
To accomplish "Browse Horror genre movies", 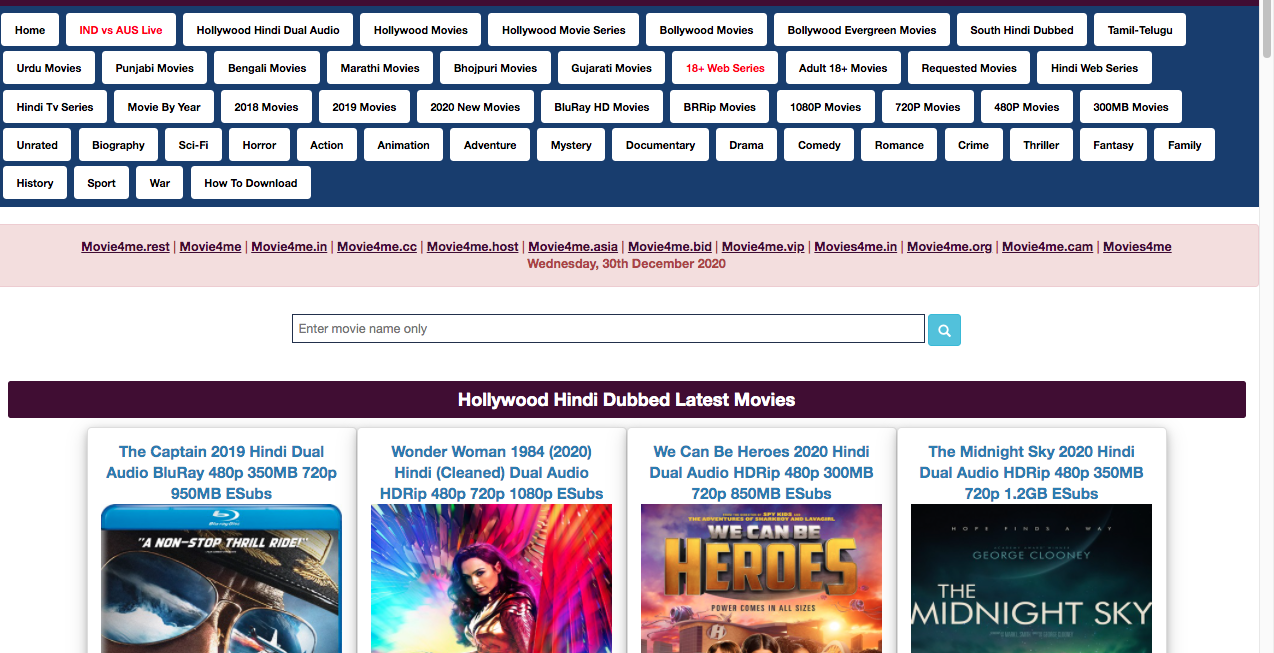I will pos(259,145).
